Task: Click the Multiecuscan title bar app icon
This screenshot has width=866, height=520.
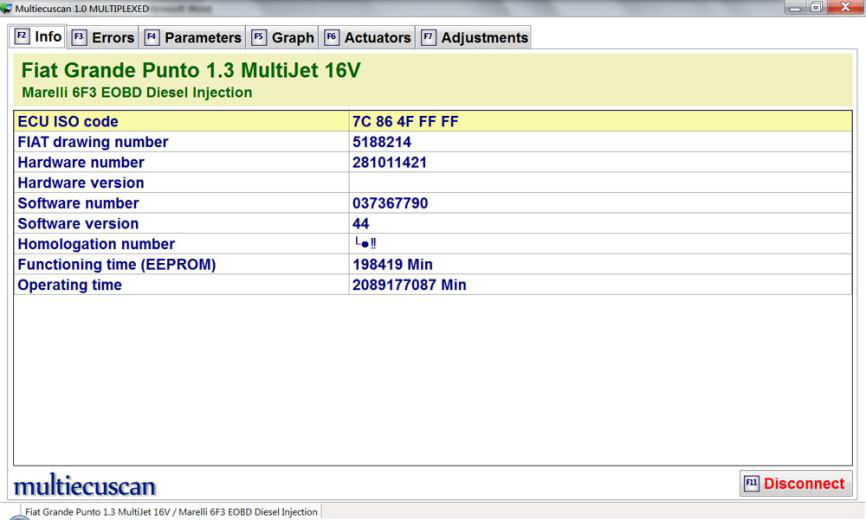Action: coord(7,8)
